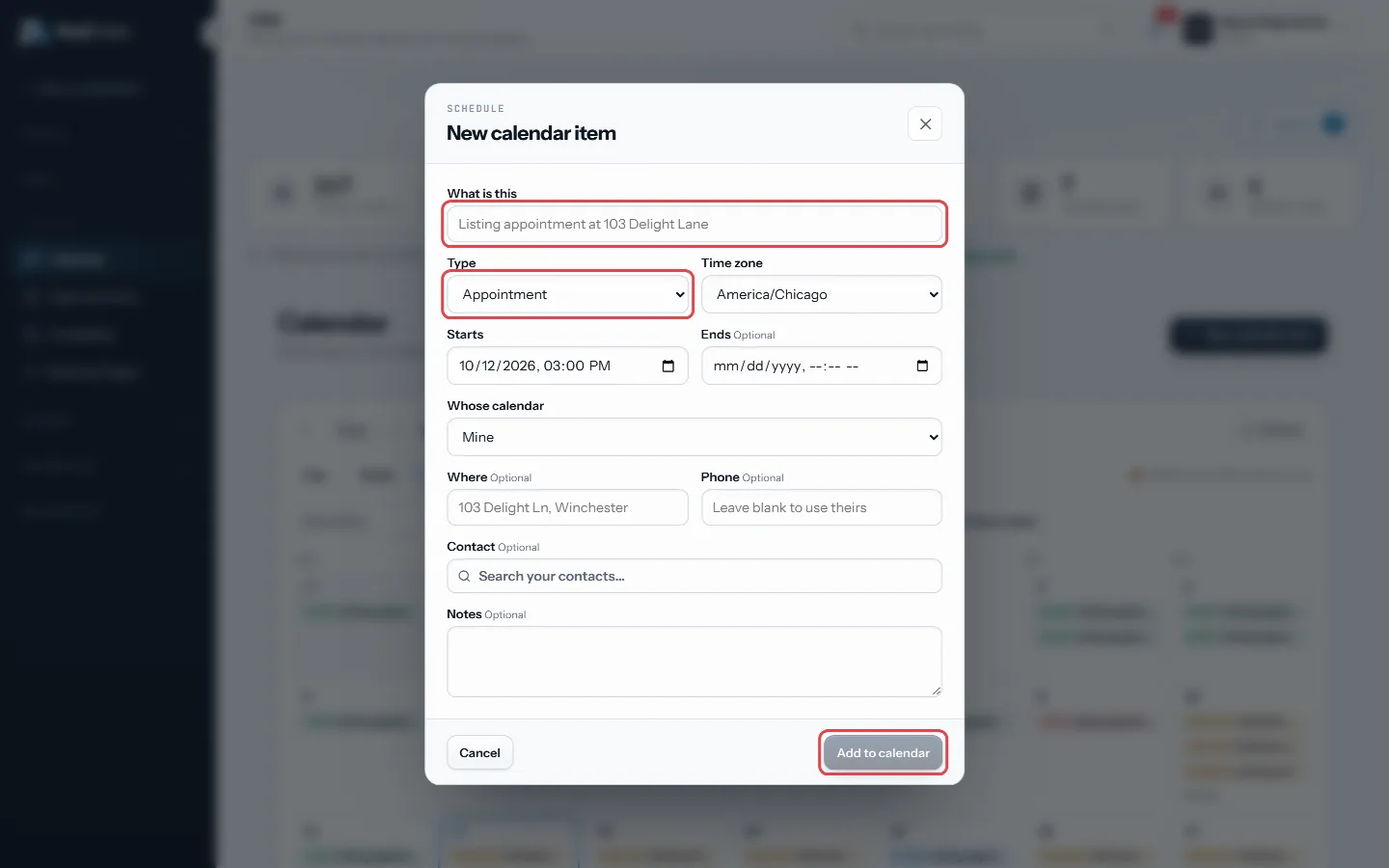The width and height of the screenshot is (1389, 868).
Task: Close the New calendar item dialog
Action: point(925,123)
